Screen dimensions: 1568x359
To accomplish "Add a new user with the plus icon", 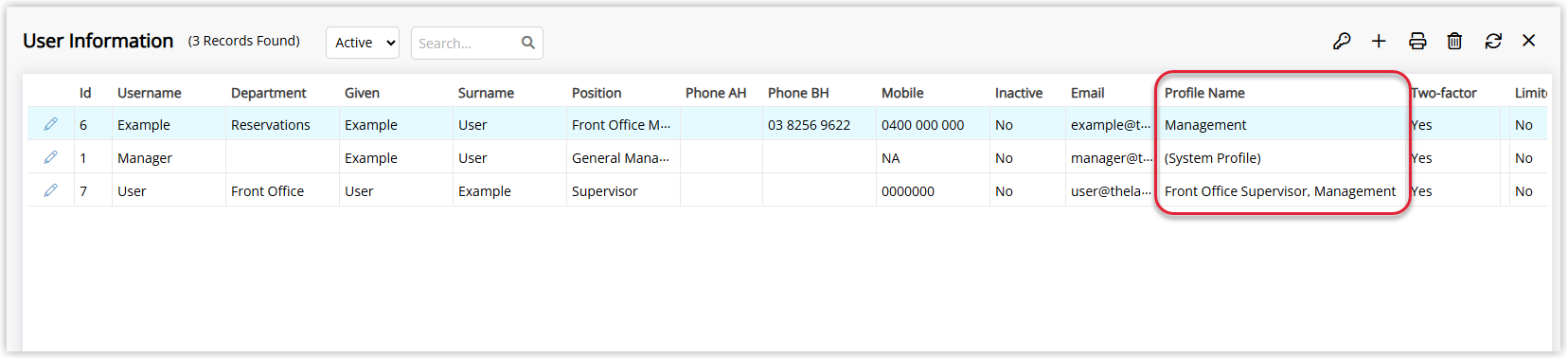I will tap(1379, 41).
